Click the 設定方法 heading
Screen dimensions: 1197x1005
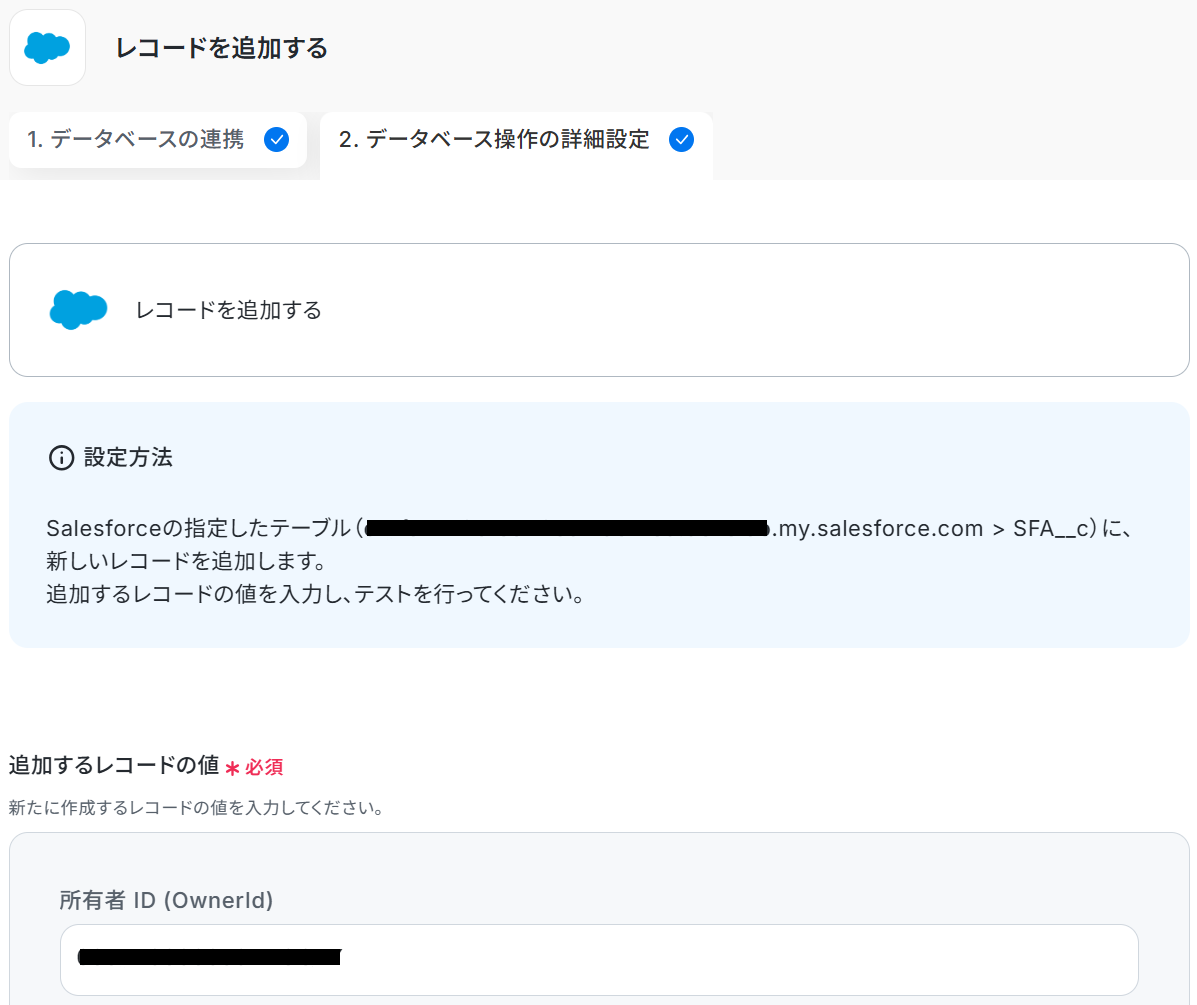click(128, 457)
